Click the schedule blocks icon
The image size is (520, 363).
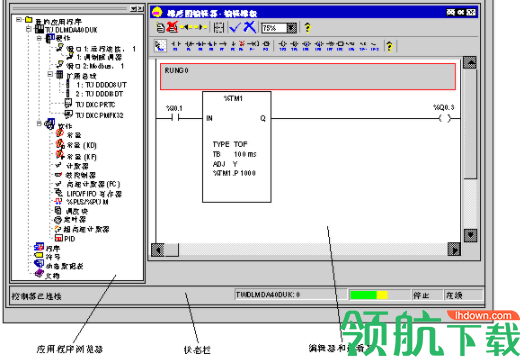coord(58,210)
